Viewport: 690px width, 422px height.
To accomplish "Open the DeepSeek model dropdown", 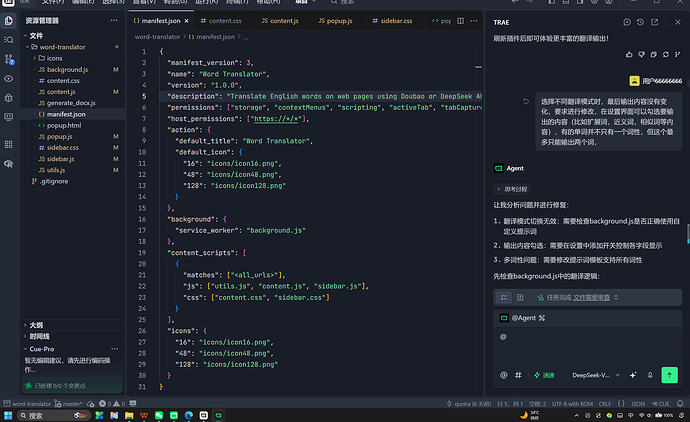I will coord(596,375).
